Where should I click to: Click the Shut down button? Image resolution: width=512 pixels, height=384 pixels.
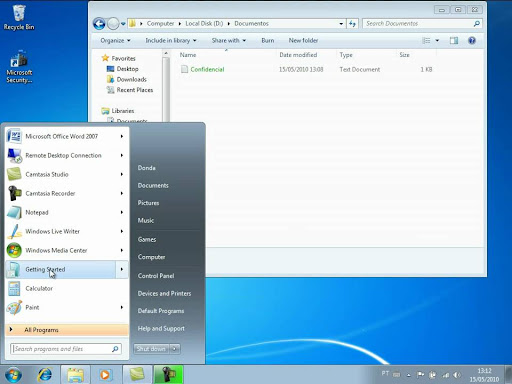(151, 349)
